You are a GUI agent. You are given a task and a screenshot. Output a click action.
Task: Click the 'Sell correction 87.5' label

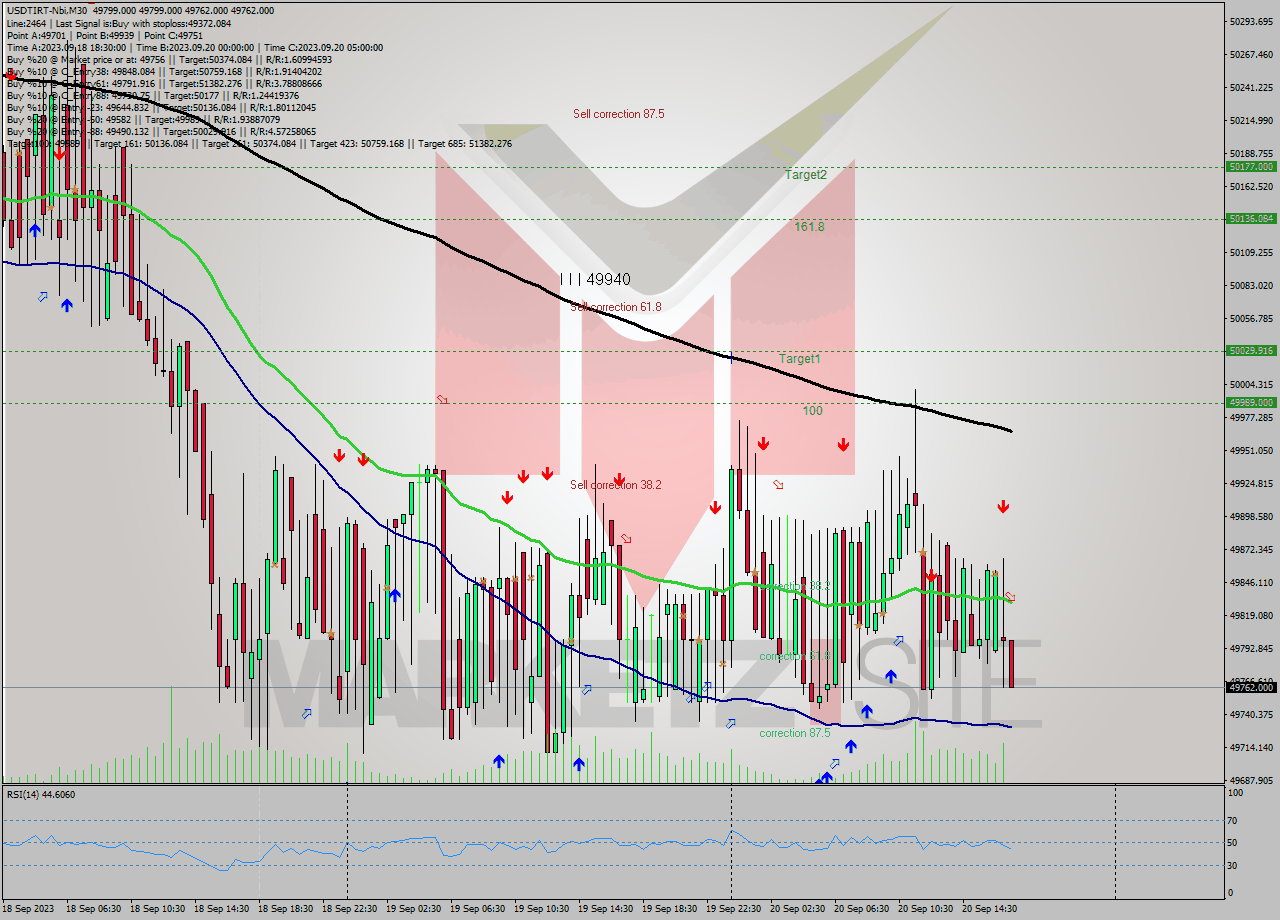(x=618, y=114)
